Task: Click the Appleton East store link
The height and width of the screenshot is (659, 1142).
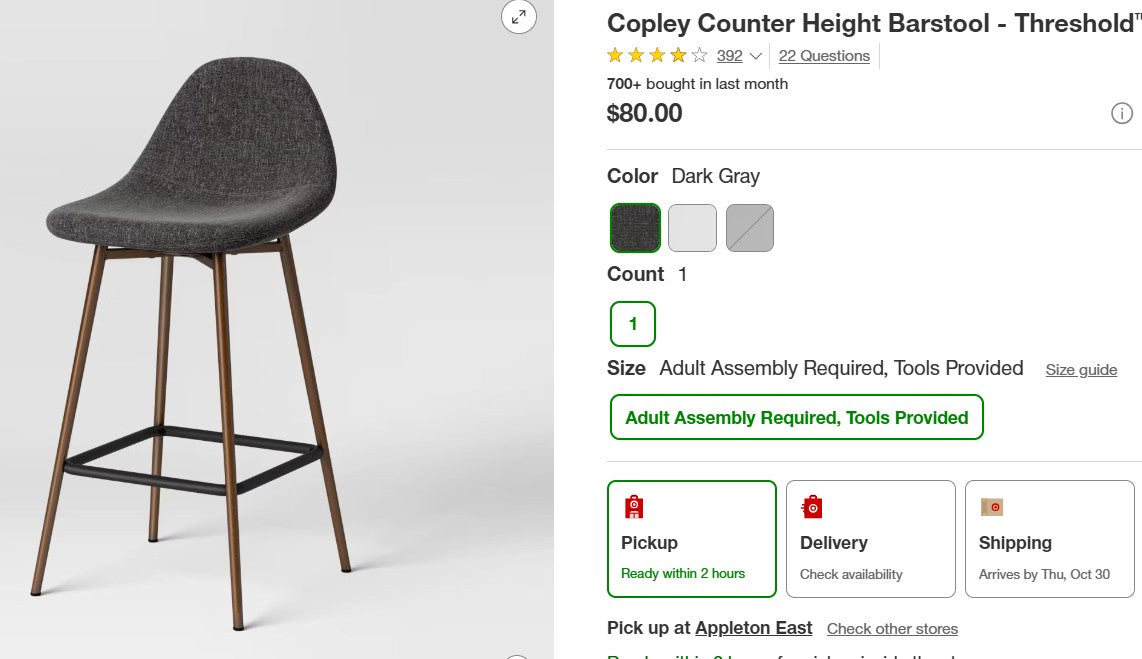Action: (x=753, y=628)
